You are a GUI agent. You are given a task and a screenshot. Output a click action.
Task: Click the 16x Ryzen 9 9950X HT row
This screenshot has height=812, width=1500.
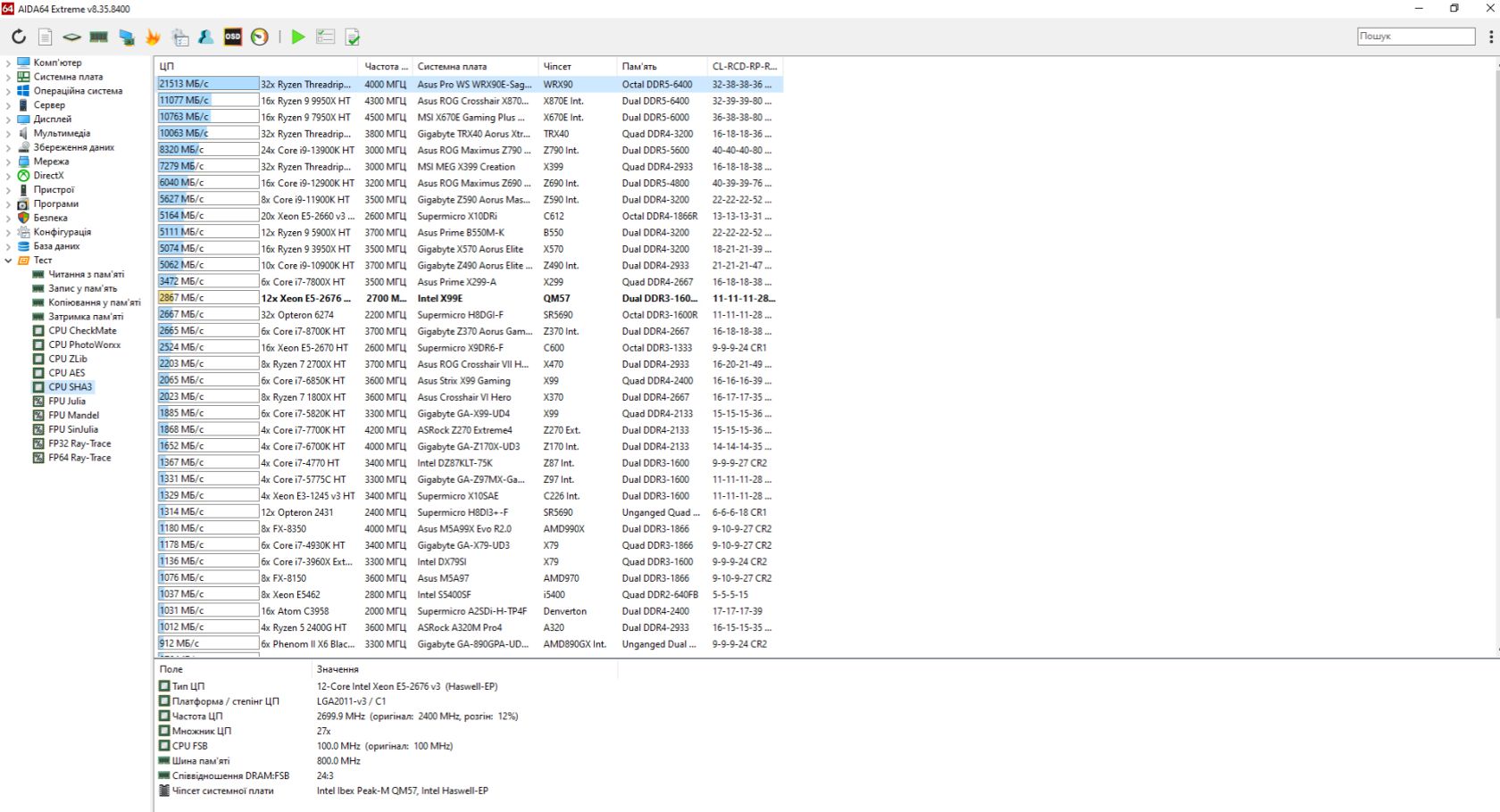click(x=470, y=101)
